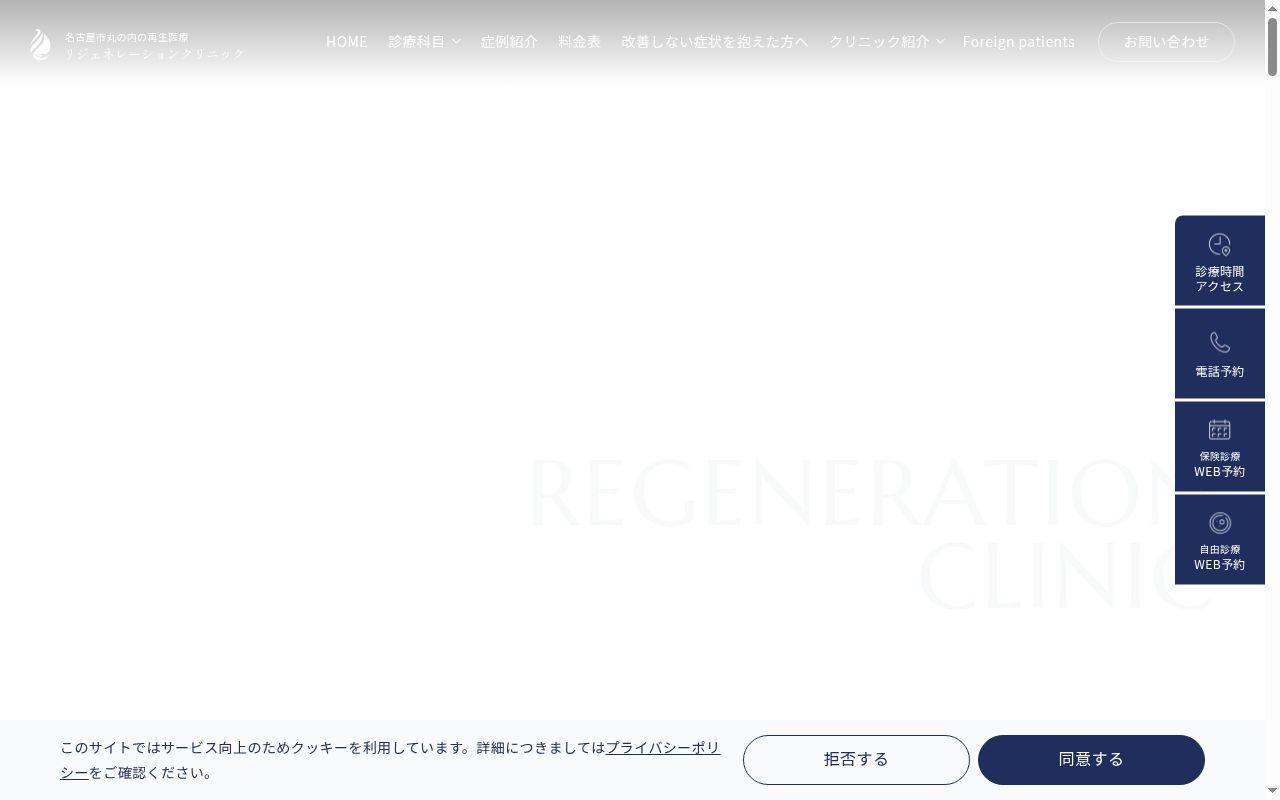1280x800 pixels.
Task: Click the calendar icon for 保険診療 WEB予約
Action: tap(1220, 430)
